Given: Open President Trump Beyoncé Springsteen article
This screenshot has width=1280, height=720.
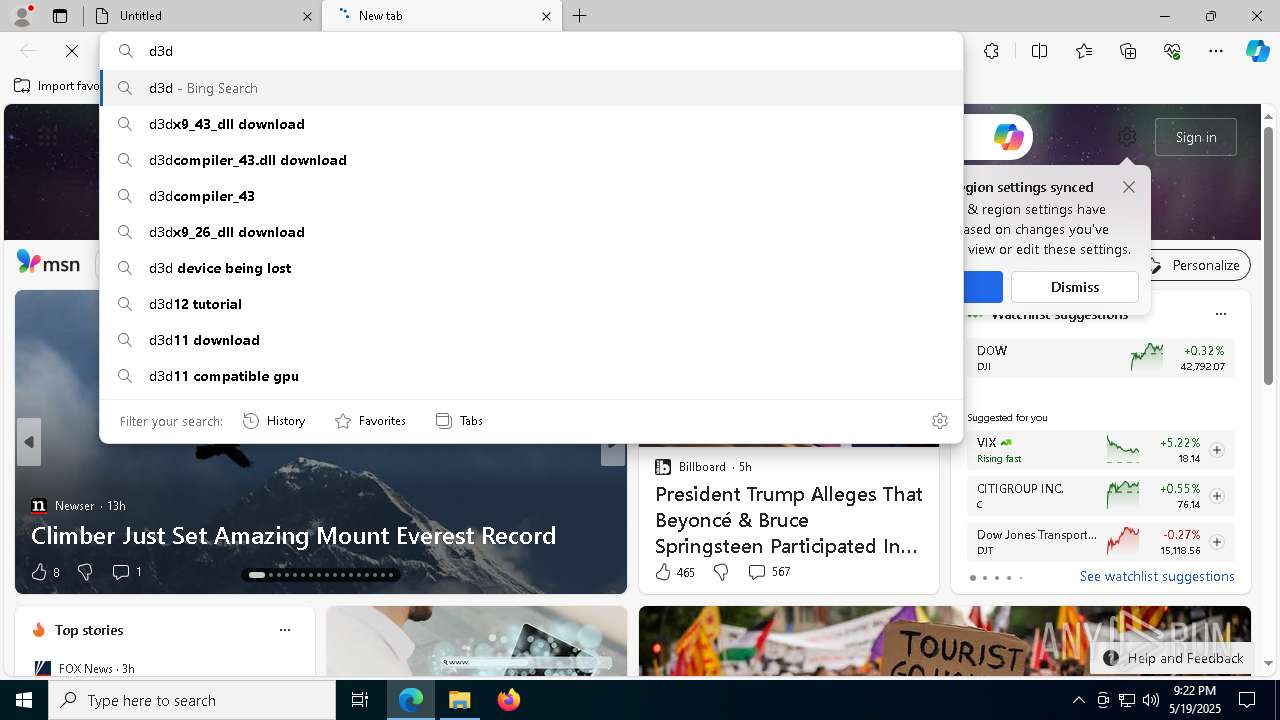Looking at the screenshot, I should (789, 520).
